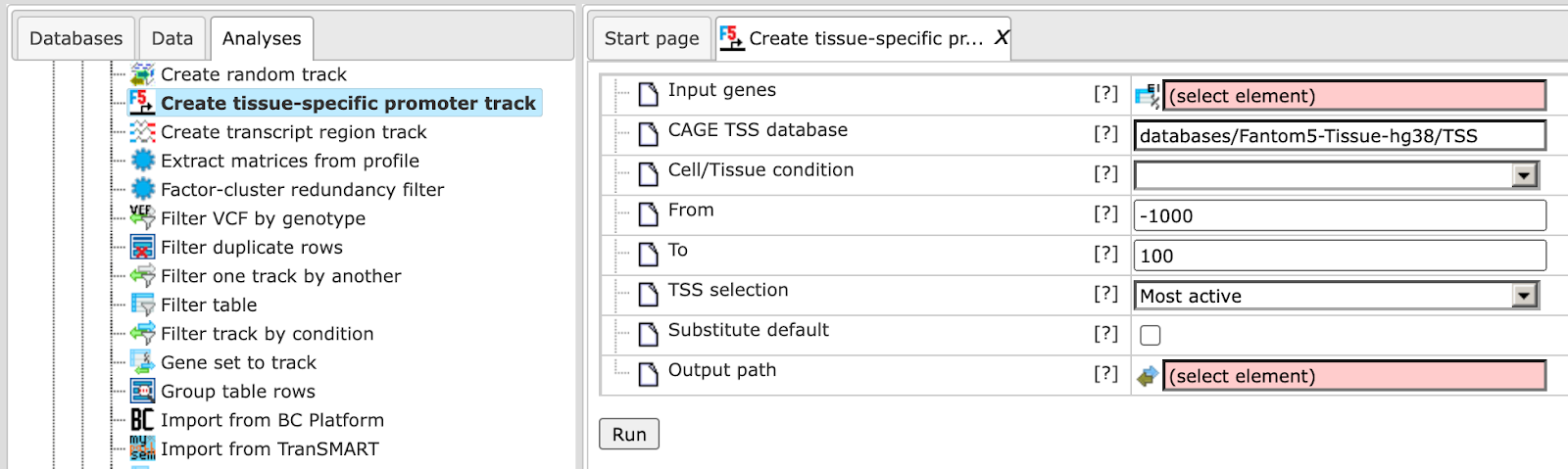Image resolution: width=1568 pixels, height=469 pixels.
Task: Click the Output path folder arrow icon
Action: point(1147,376)
